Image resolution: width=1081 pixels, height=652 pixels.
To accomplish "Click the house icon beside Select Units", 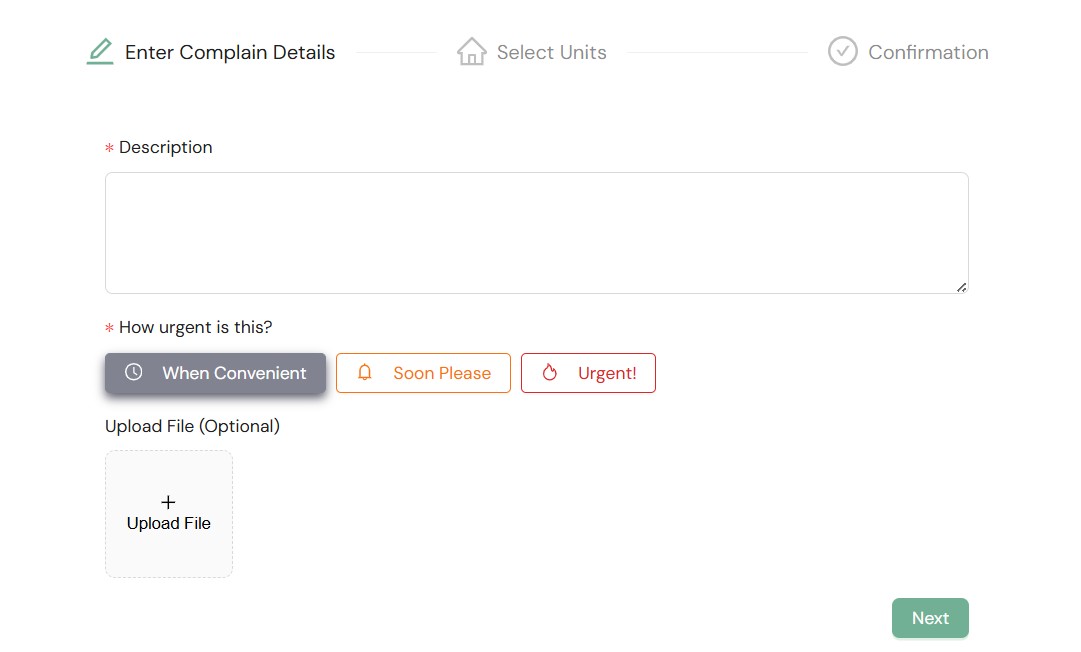I will [471, 51].
